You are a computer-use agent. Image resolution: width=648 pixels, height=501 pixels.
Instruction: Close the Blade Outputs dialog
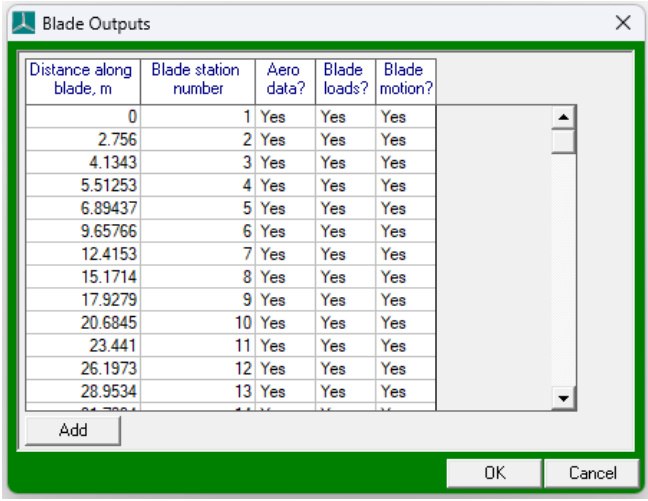pos(622,22)
